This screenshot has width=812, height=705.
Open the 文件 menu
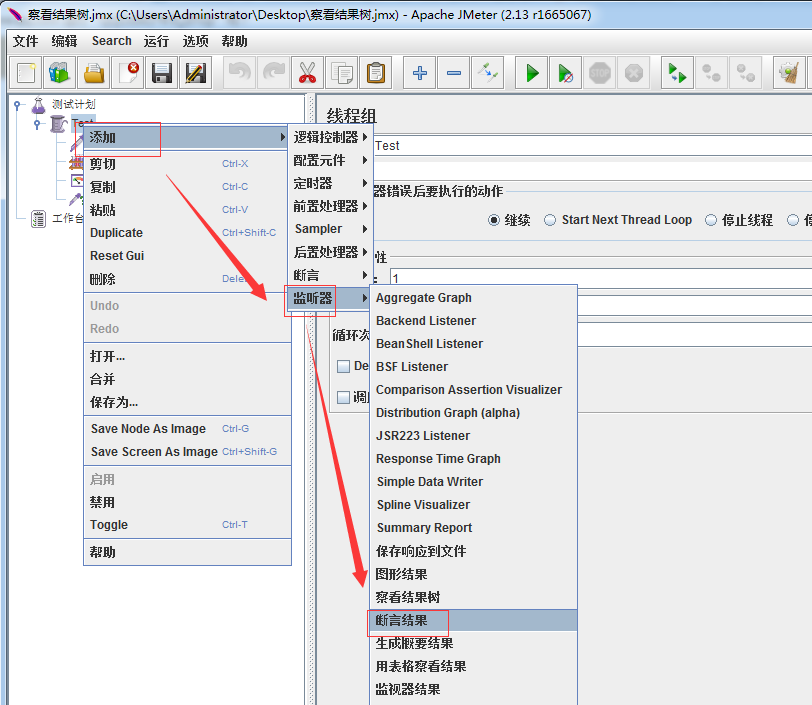tap(25, 41)
